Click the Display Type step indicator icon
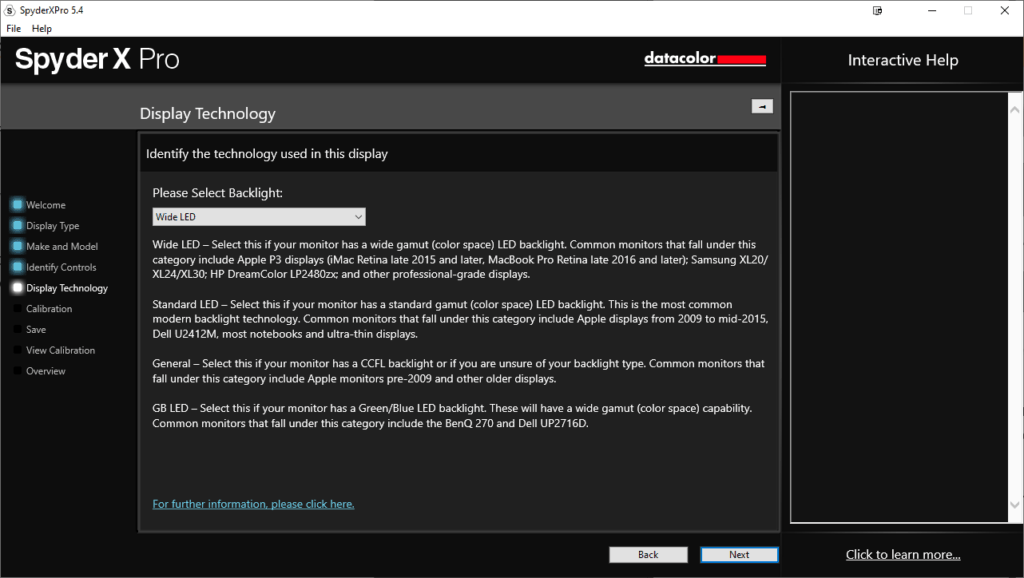The width and height of the screenshot is (1024, 578). coord(17,226)
